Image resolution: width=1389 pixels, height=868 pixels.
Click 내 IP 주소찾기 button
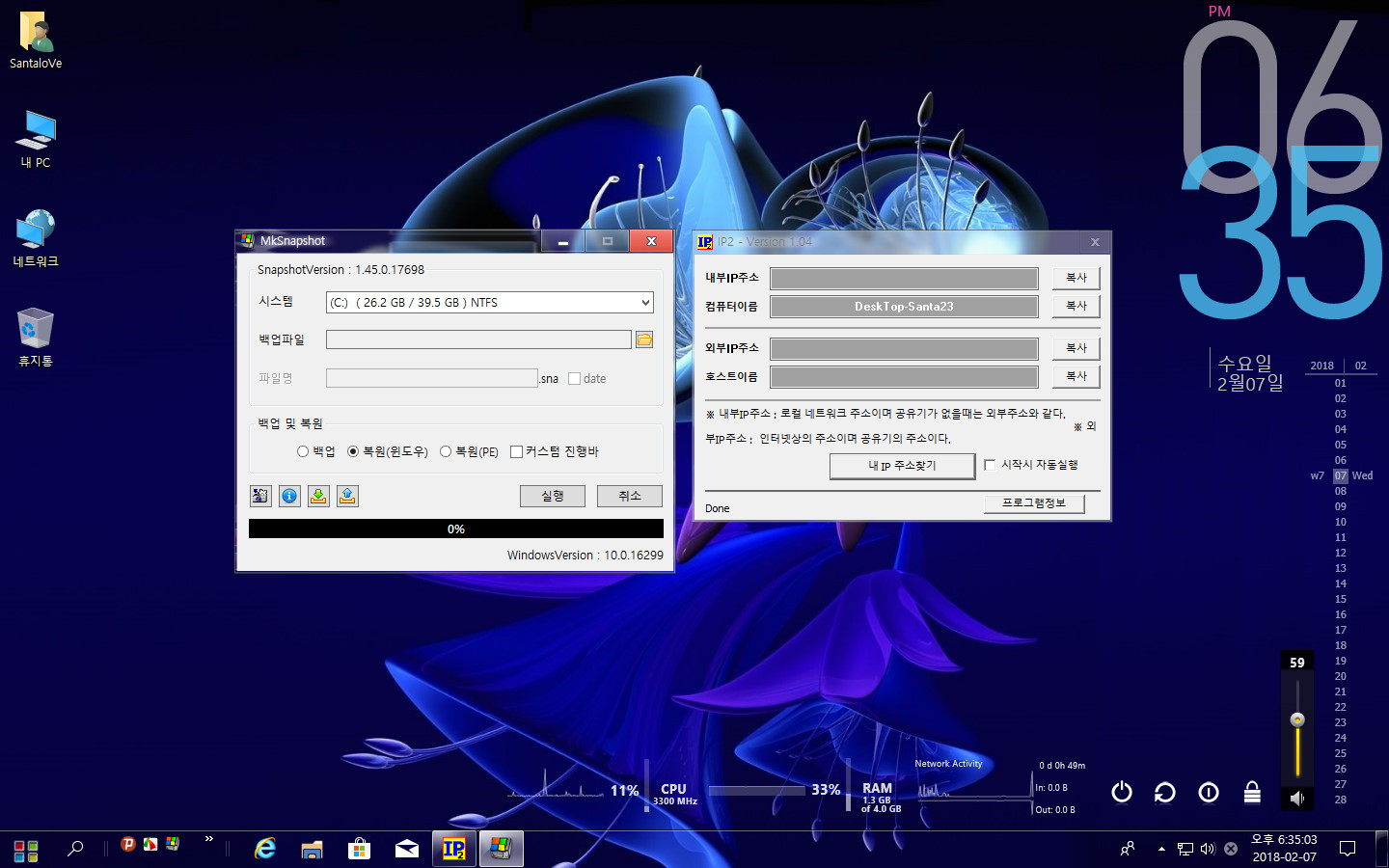coord(902,466)
